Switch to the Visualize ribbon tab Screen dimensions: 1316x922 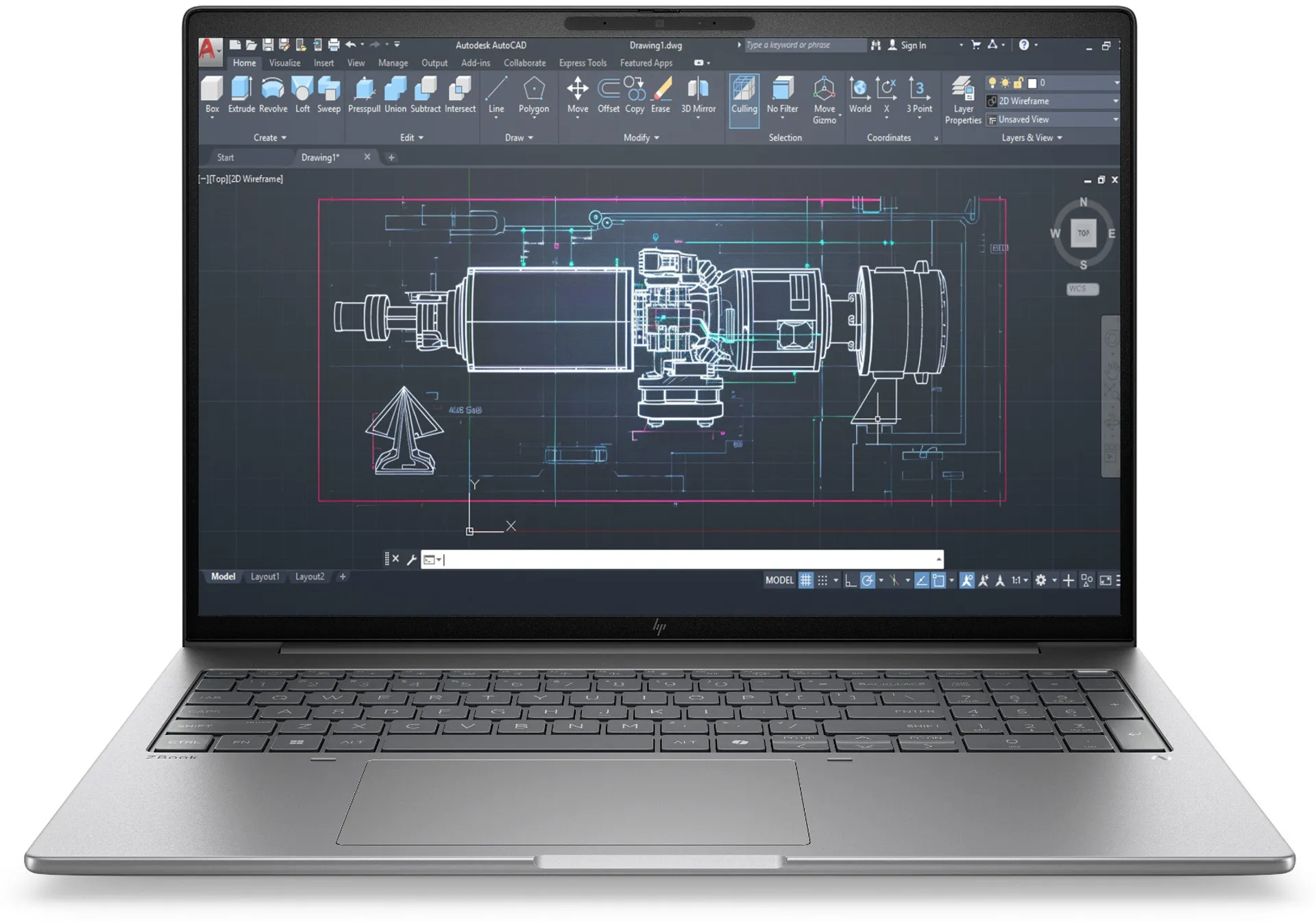pyautogui.click(x=284, y=63)
